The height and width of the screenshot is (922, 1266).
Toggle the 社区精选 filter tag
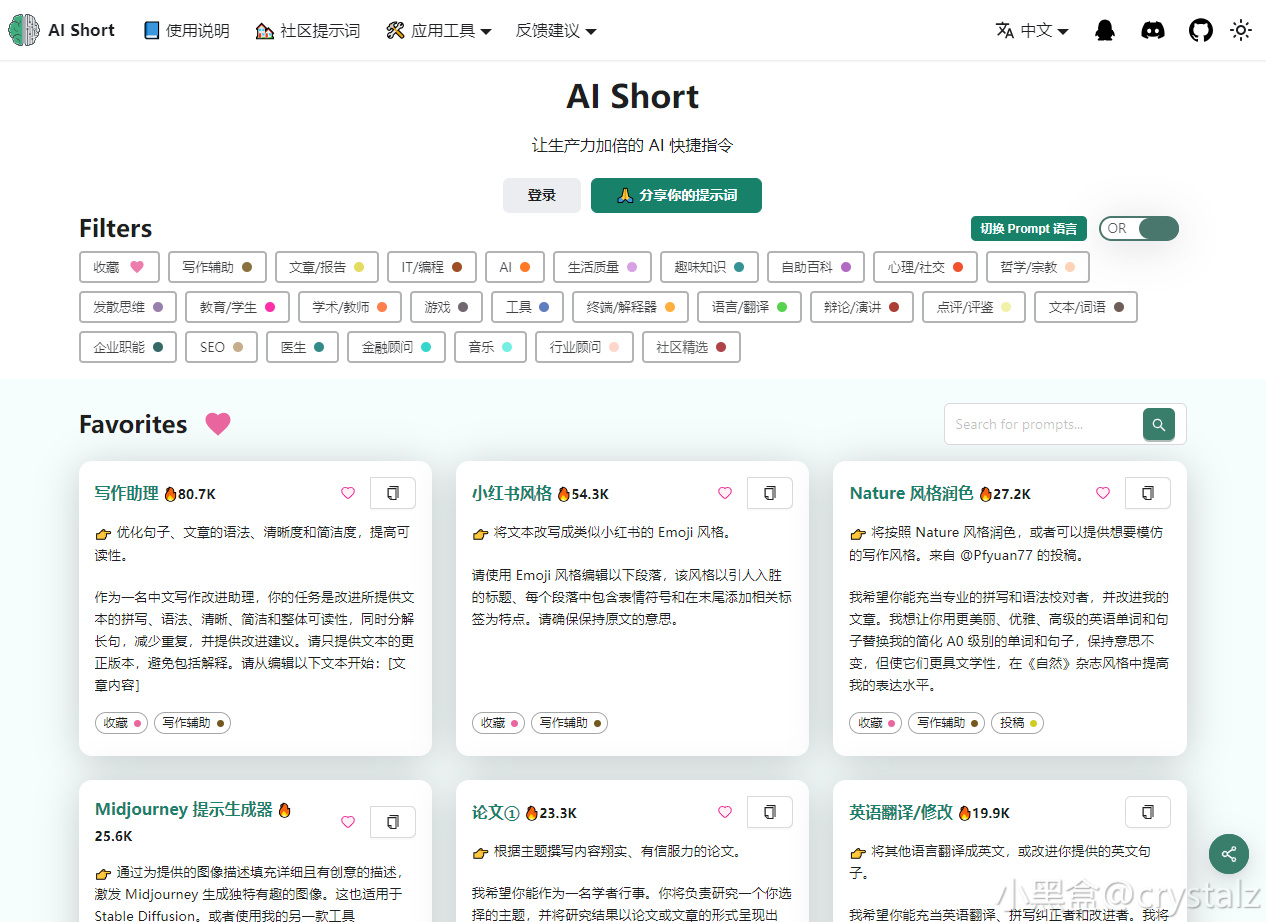(691, 347)
